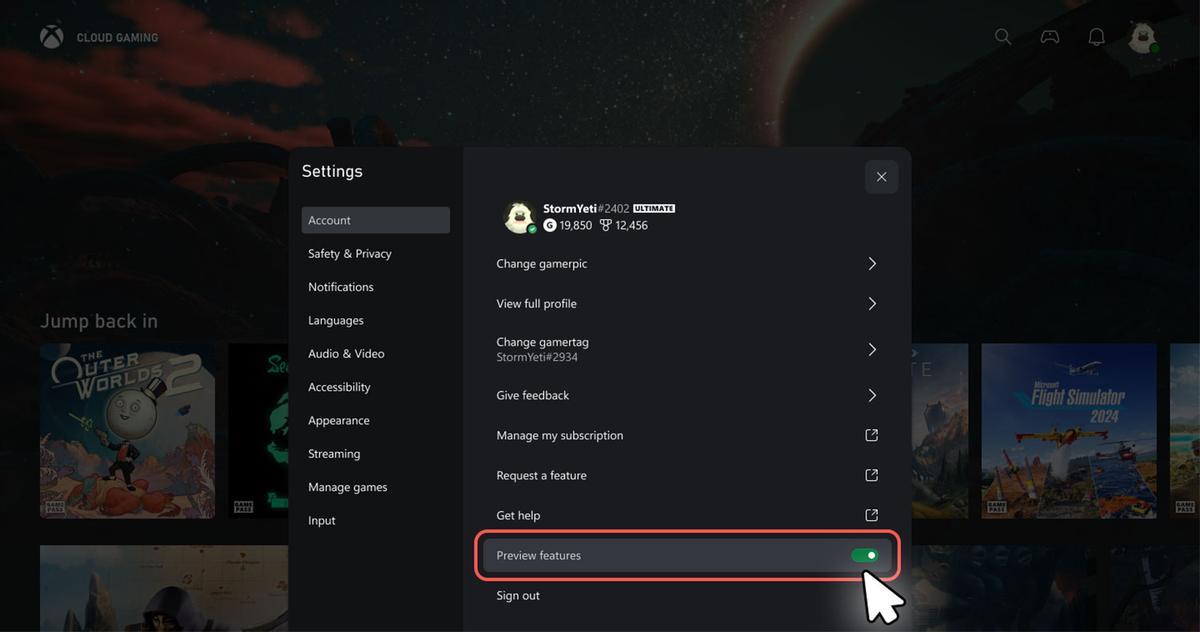1200x632 pixels.
Task: Open notifications bell icon
Action: 1097,37
